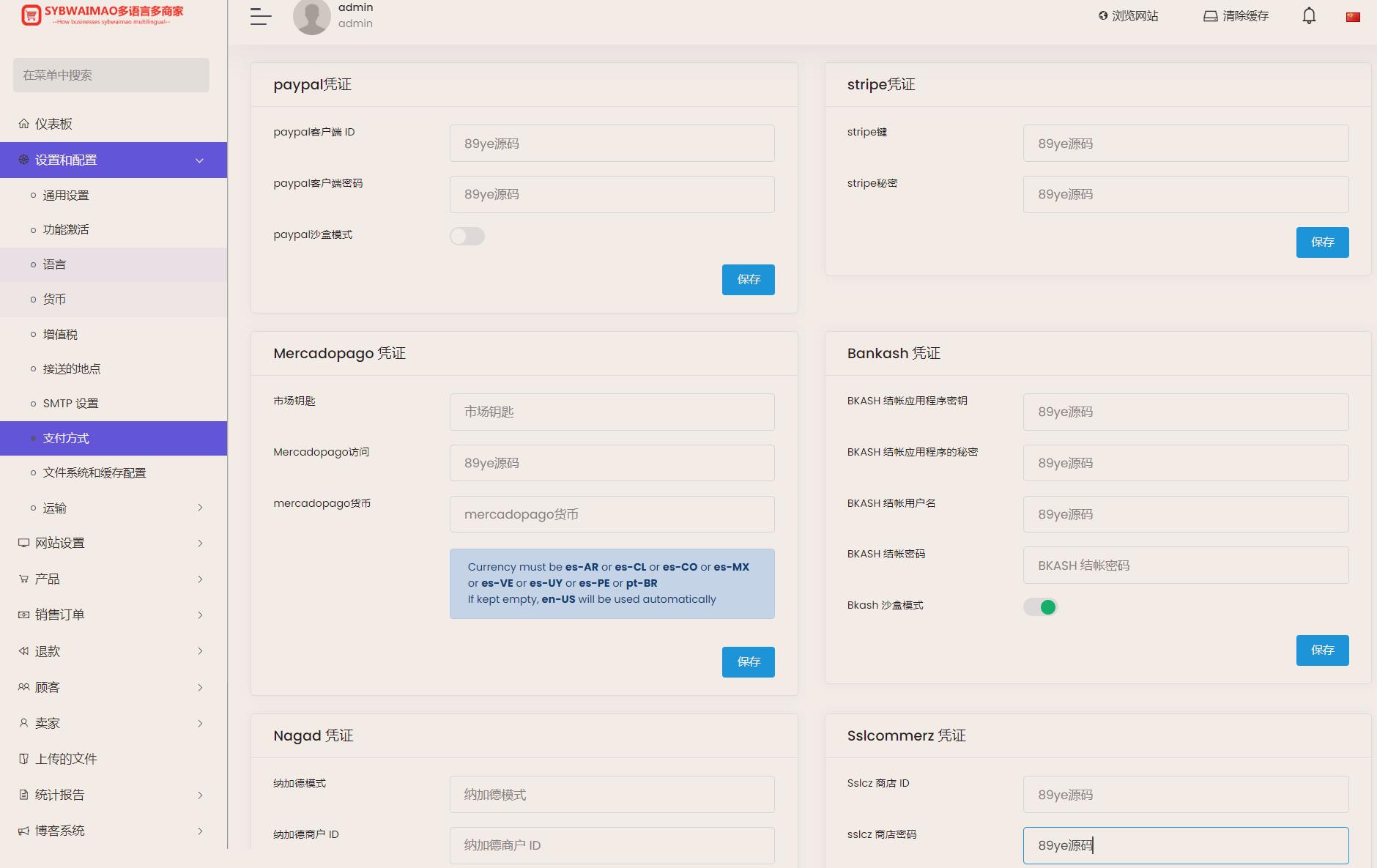1377x868 pixels.
Task: Expand the 统计报告 menu arrow
Action: pos(200,795)
